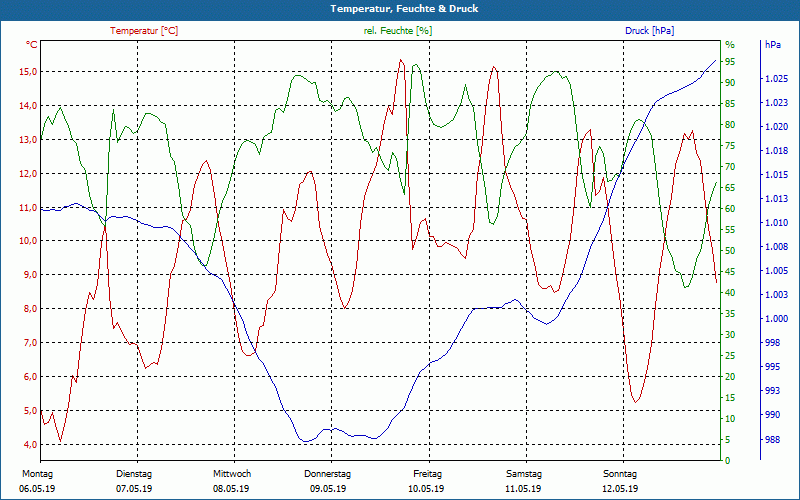Click the 1.025 tick on the pressure axis
The image size is (800, 500).
coord(777,79)
